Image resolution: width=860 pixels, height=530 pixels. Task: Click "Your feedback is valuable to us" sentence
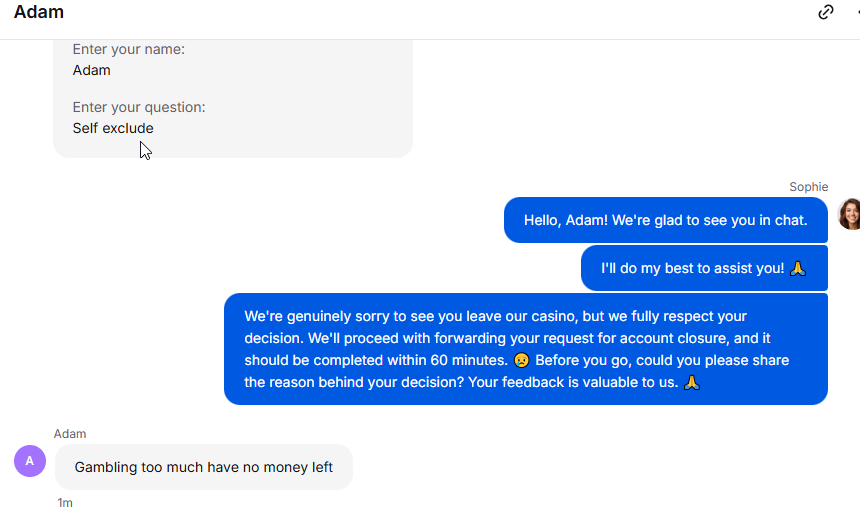coord(573,382)
